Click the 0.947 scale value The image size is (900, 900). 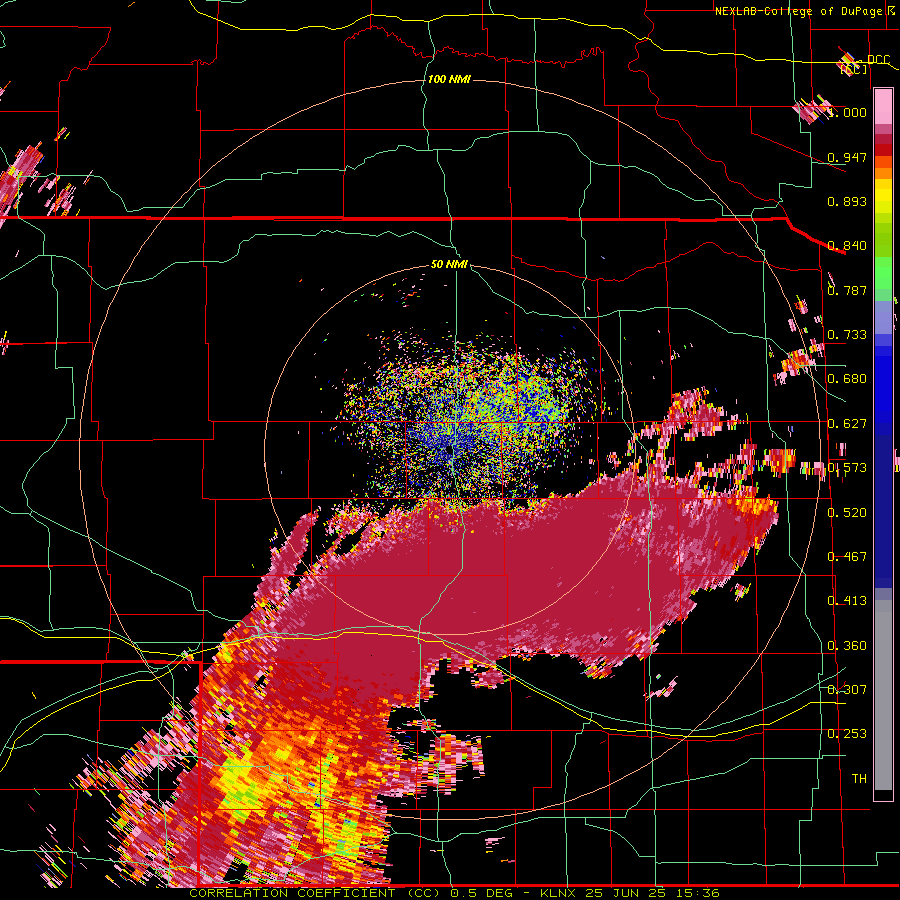(x=847, y=157)
